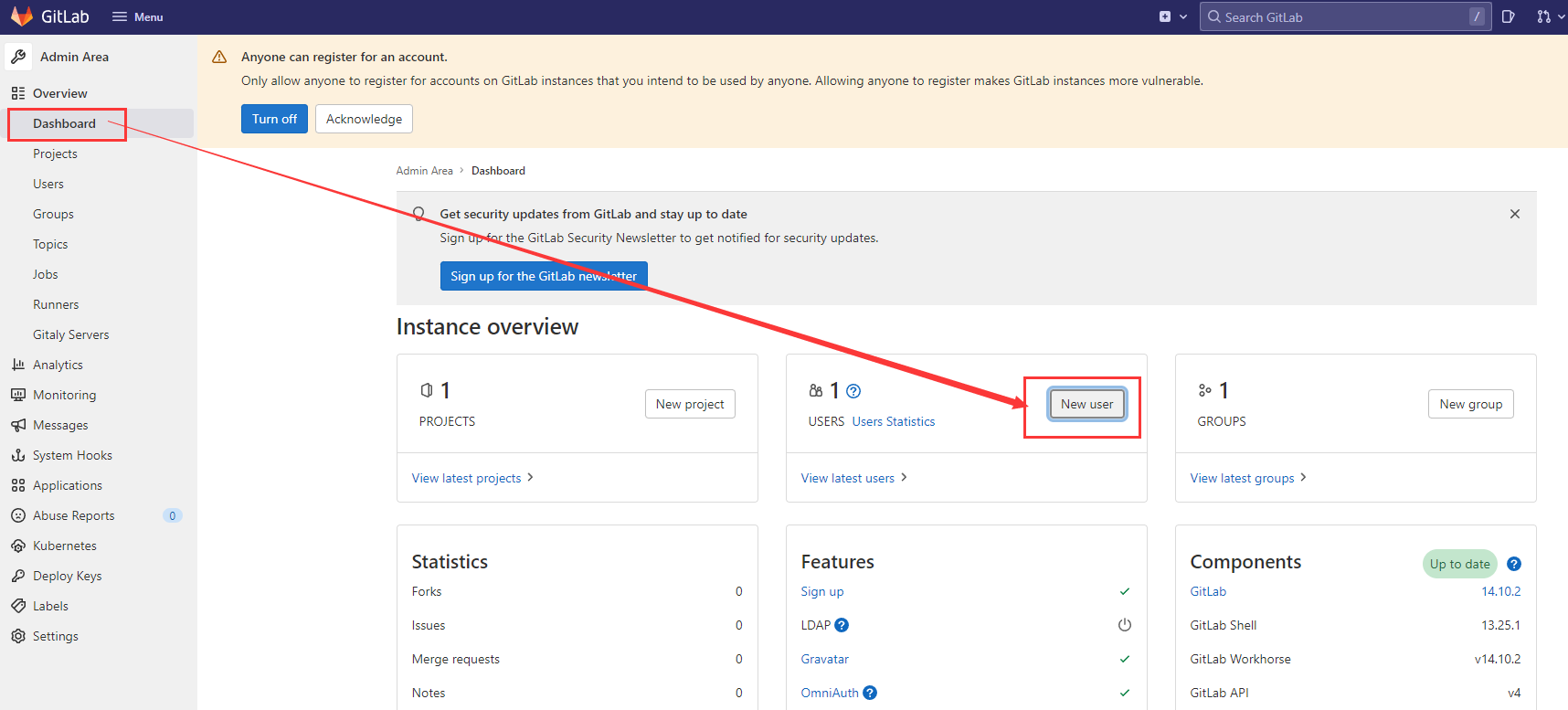Click the Components help question icon
Image resolution: width=1568 pixels, height=710 pixels.
point(1513,564)
